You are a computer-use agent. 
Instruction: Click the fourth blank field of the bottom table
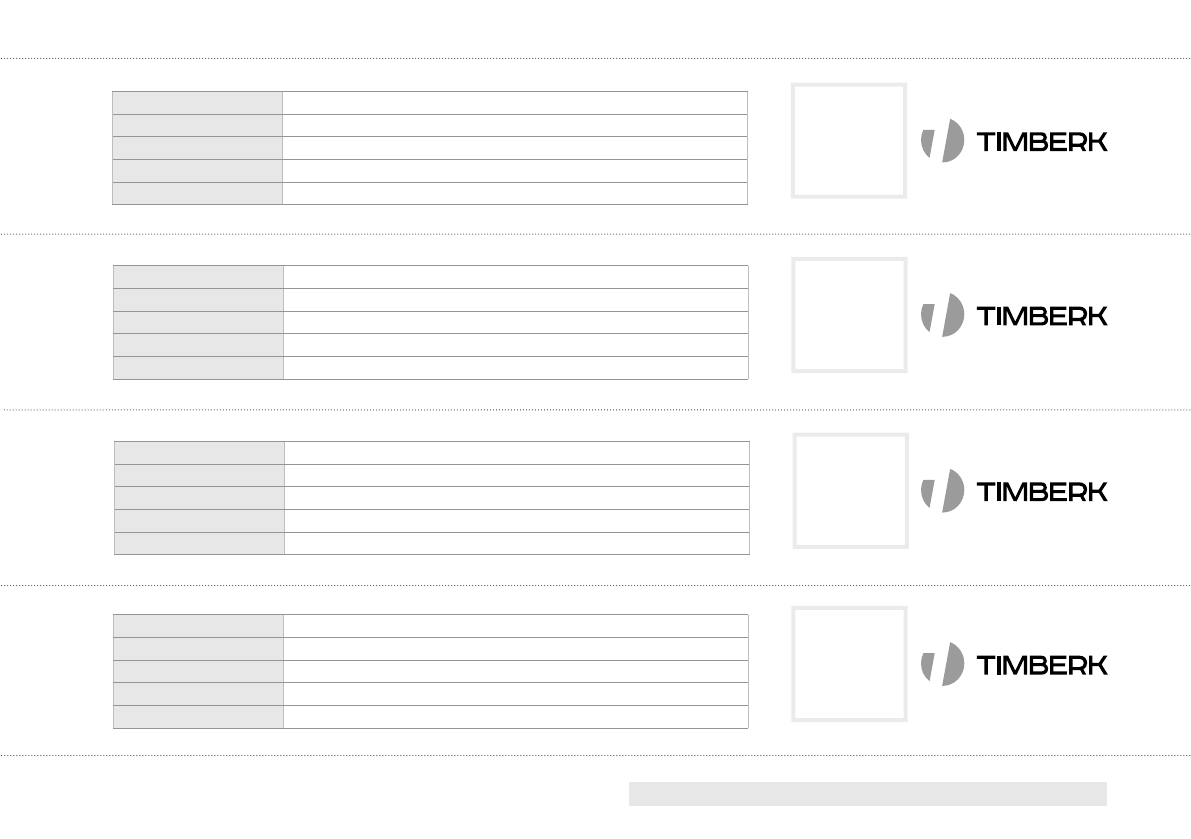click(515, 694)
